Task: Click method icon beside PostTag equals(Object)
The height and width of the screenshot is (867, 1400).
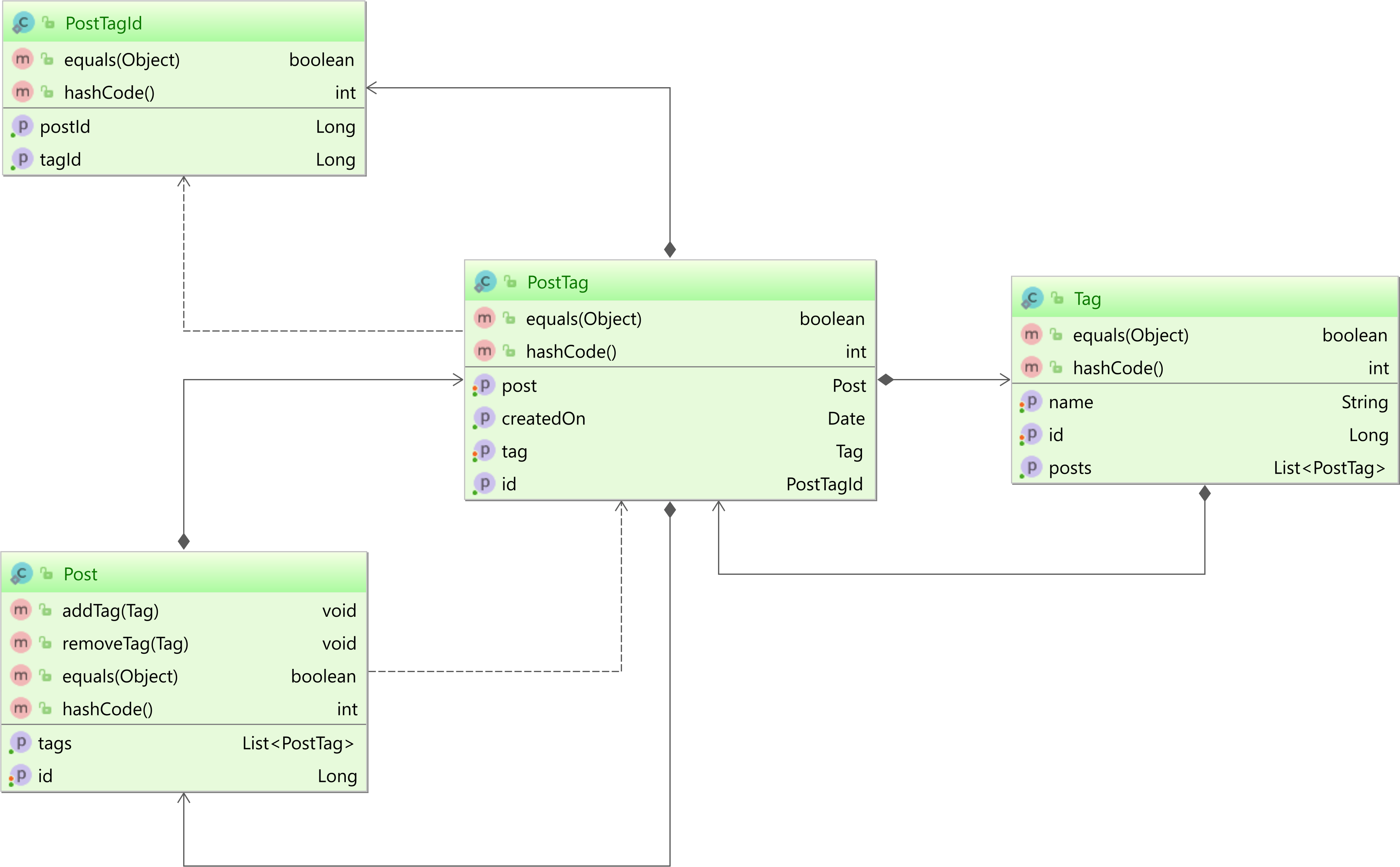Action: [484, 318]
